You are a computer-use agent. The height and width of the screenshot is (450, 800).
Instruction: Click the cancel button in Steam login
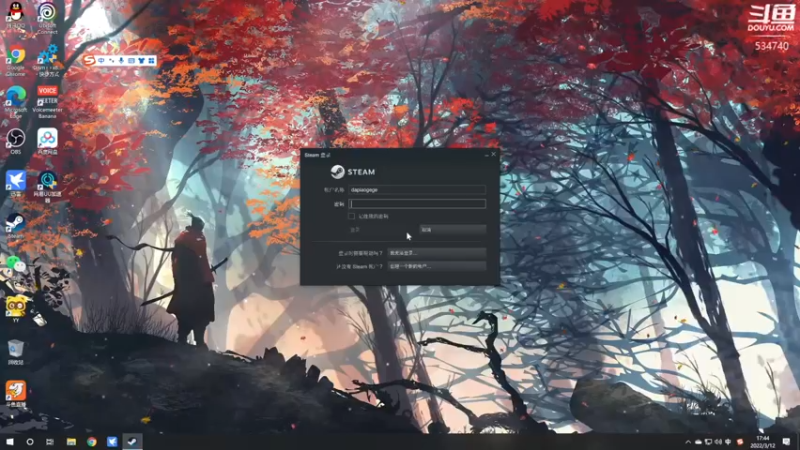click(x=453, y=230)
